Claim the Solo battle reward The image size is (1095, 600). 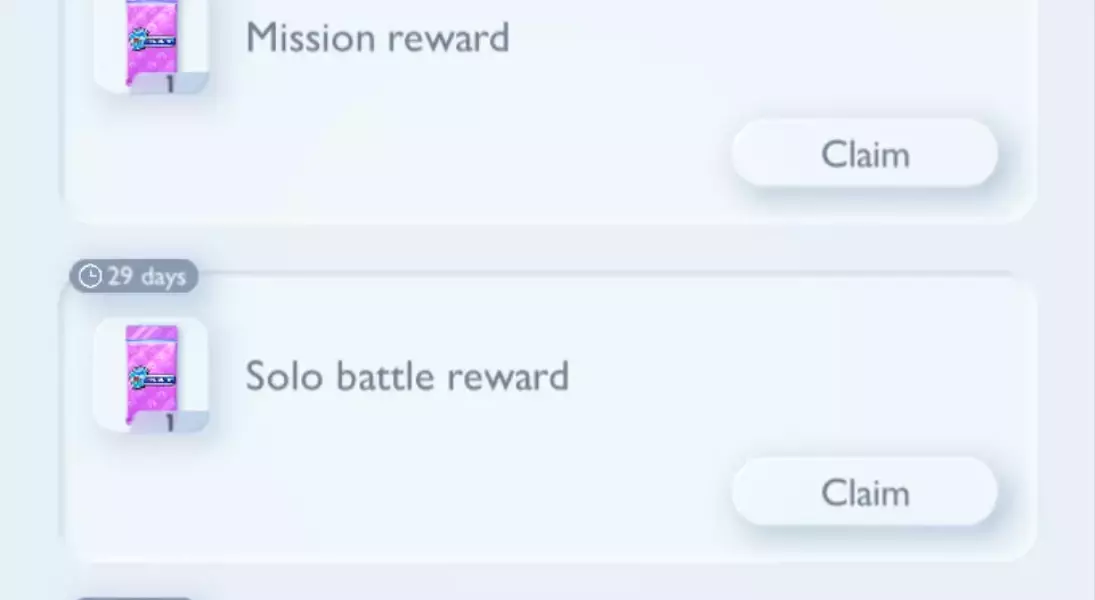(864, 492)
